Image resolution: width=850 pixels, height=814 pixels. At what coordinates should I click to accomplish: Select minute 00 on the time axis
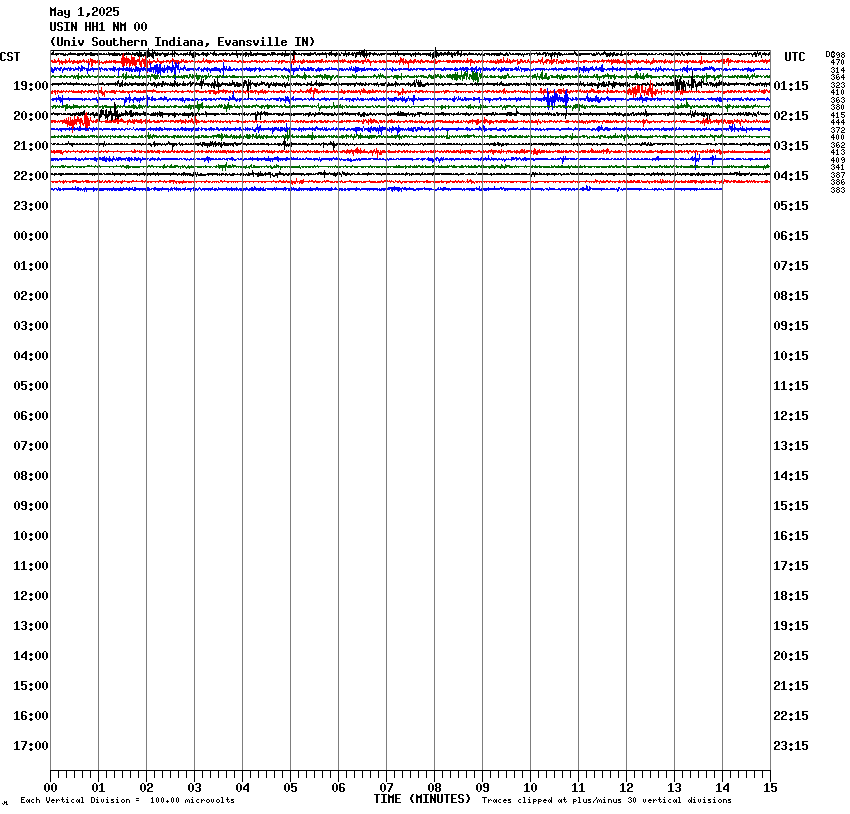pos(50,788)
